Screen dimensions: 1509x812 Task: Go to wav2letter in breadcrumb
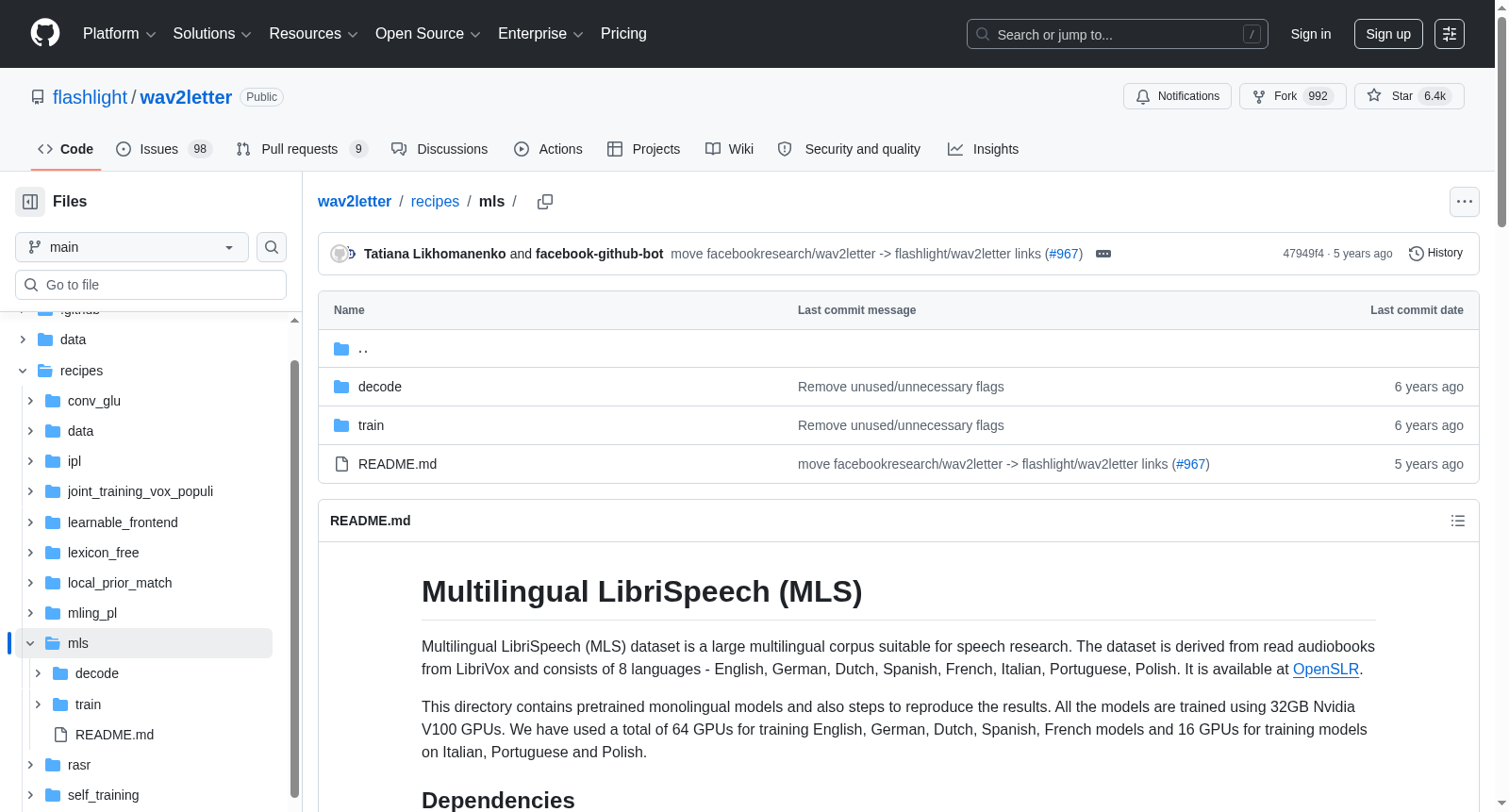[x=355, y=202]
